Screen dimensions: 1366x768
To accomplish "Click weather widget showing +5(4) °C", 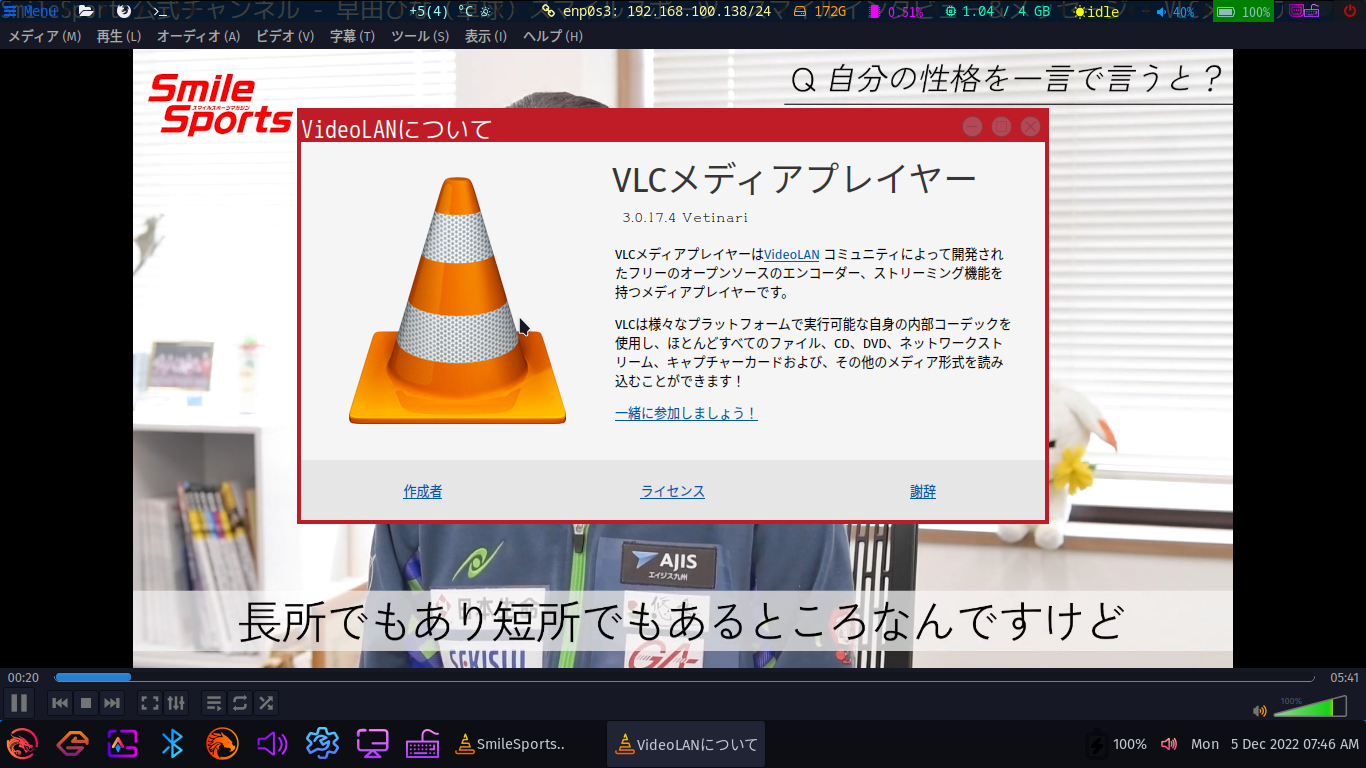I will tap(450, 12).
